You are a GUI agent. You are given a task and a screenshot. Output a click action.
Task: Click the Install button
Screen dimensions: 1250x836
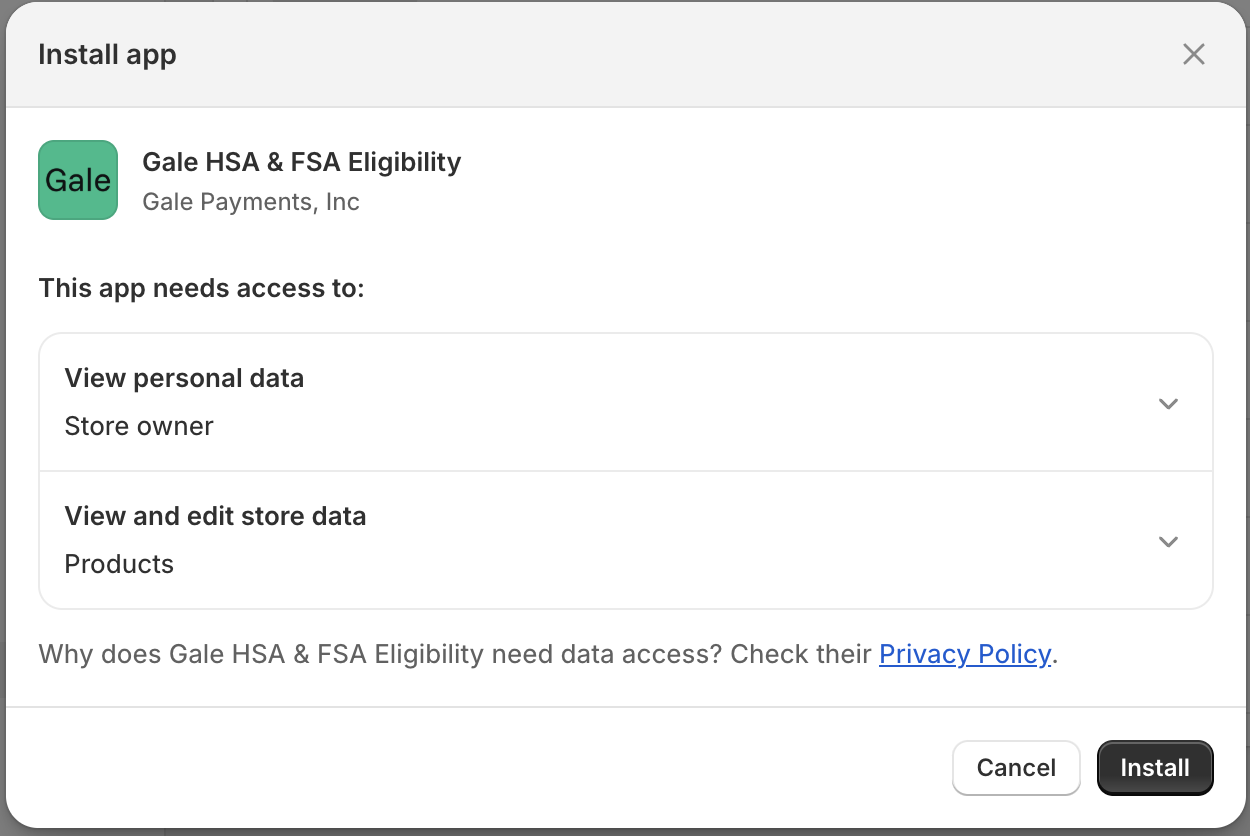tap(1154, 767)
